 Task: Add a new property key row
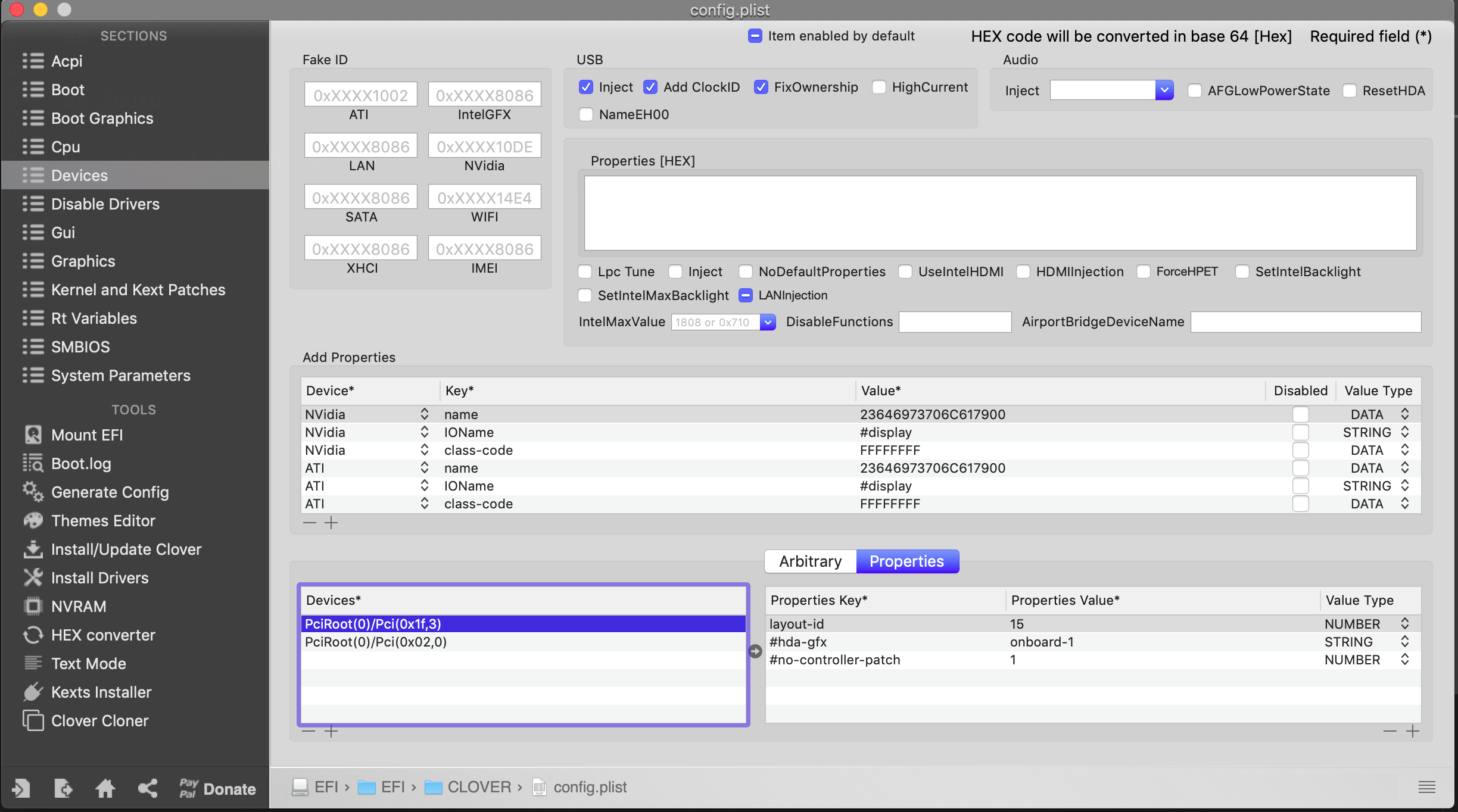pyautogui.click(x=1413, y=731)
